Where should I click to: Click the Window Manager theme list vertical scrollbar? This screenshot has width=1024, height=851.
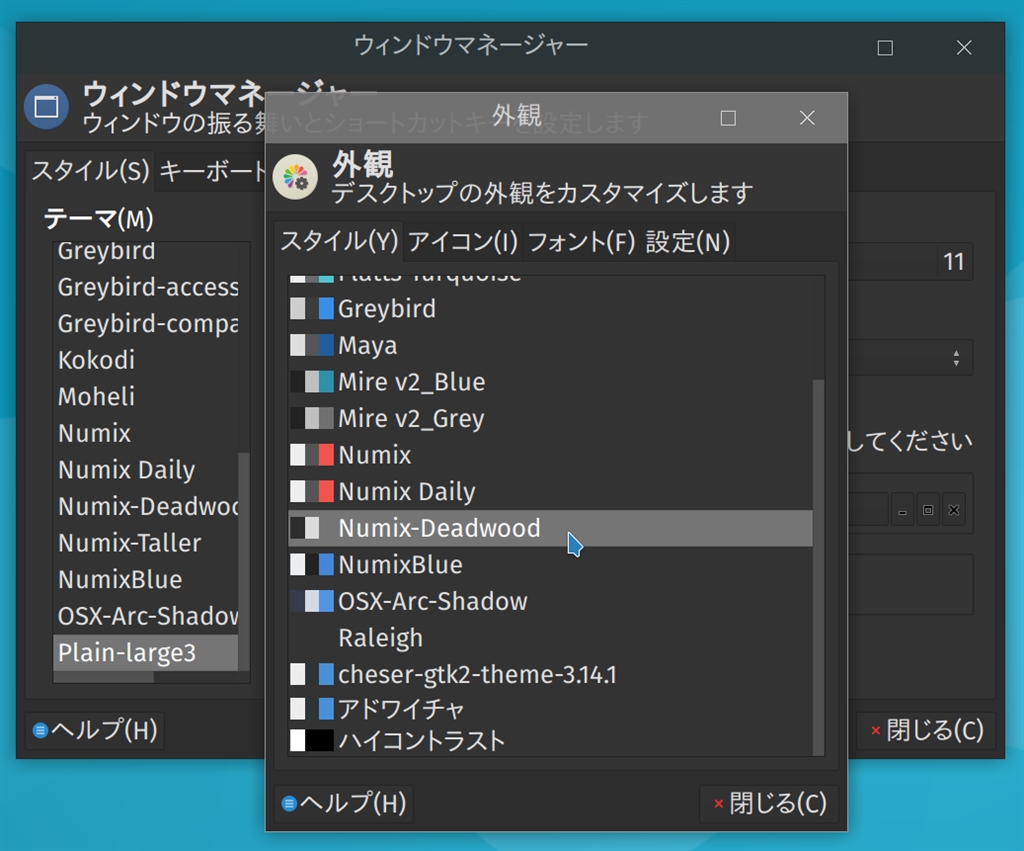(244, 561)
